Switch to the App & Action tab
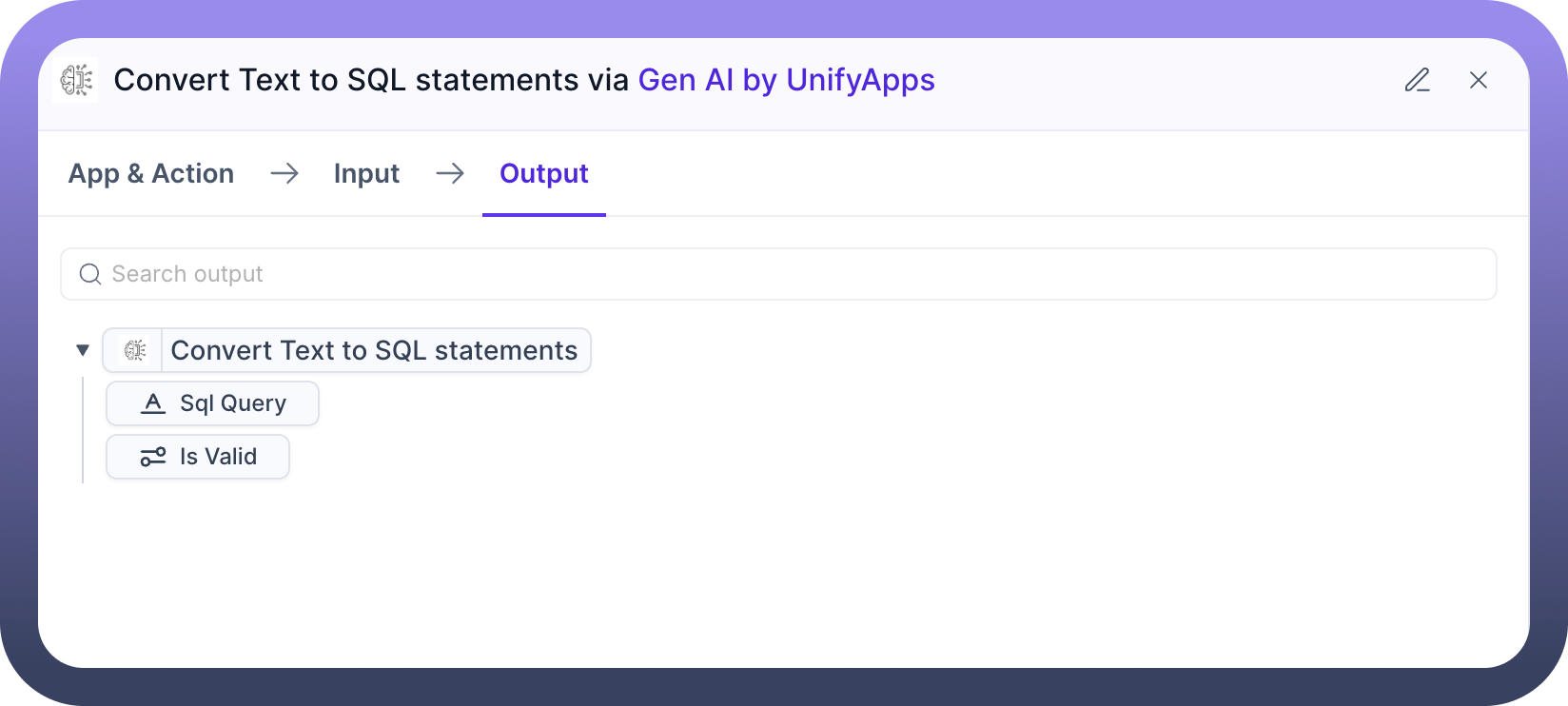Image resolution: width=1568 pixels, height=706 pixels. pos(151,174)
